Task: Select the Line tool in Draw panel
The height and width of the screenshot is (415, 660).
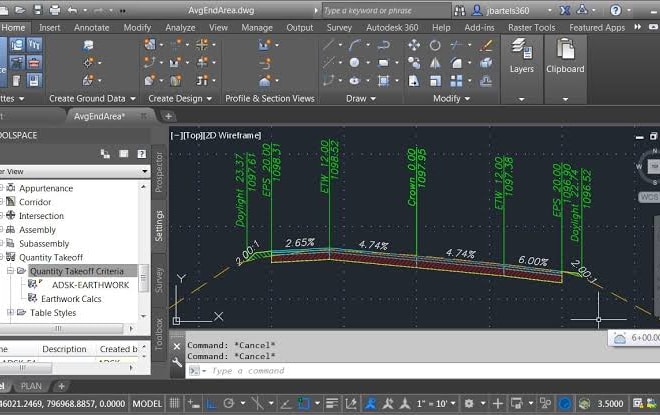Action: [328, 45]
